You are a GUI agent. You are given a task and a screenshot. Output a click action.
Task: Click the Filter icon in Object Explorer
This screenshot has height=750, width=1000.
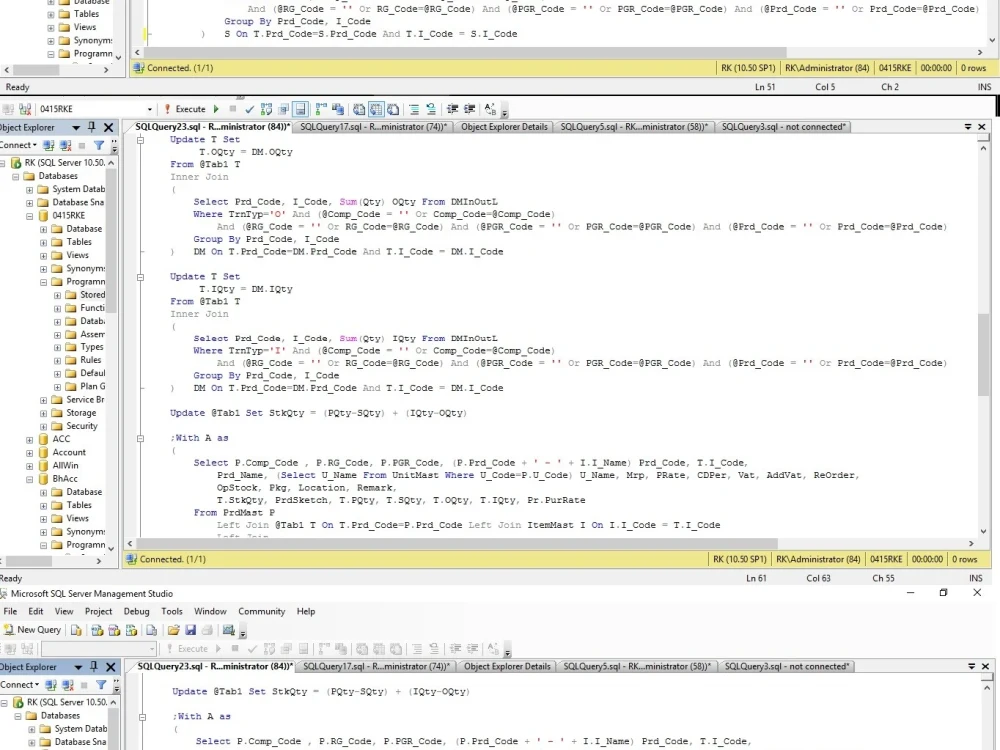tap(99, 145)
